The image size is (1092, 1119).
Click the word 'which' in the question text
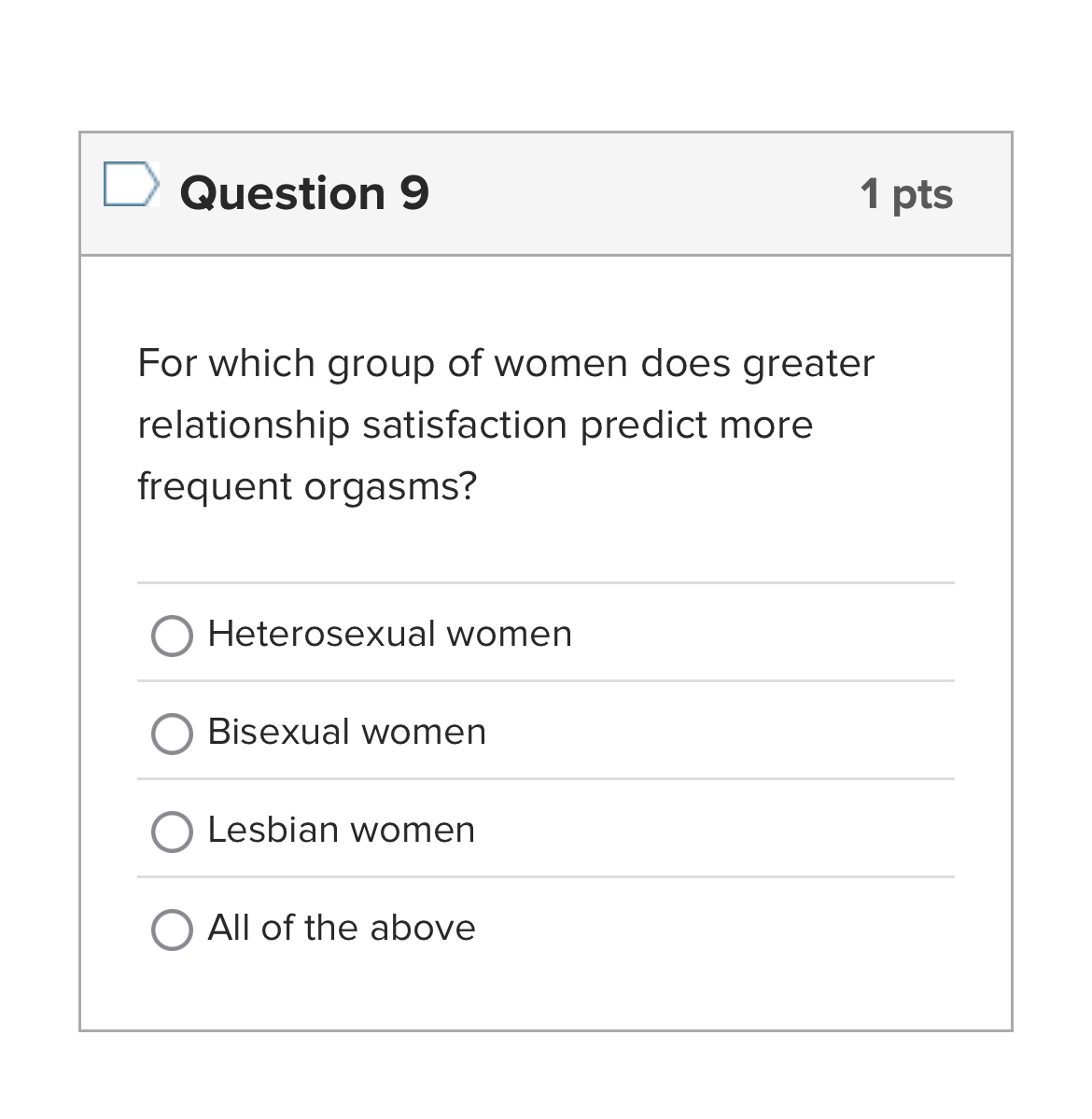pos(261,363)
